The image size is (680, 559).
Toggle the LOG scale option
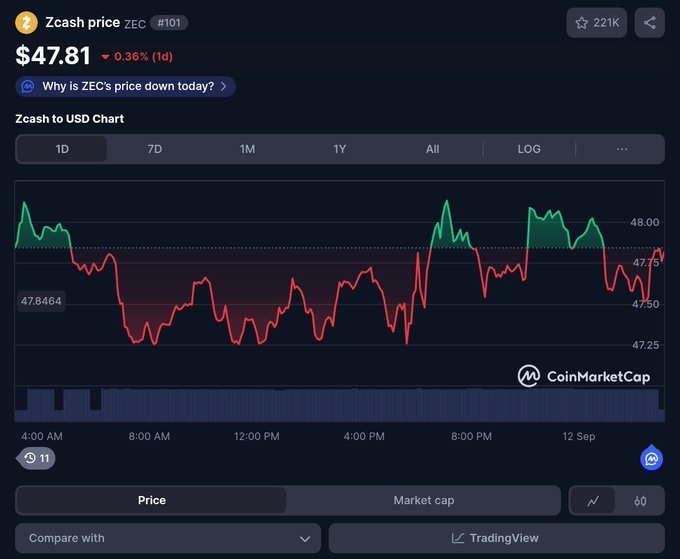coord(529,149)
